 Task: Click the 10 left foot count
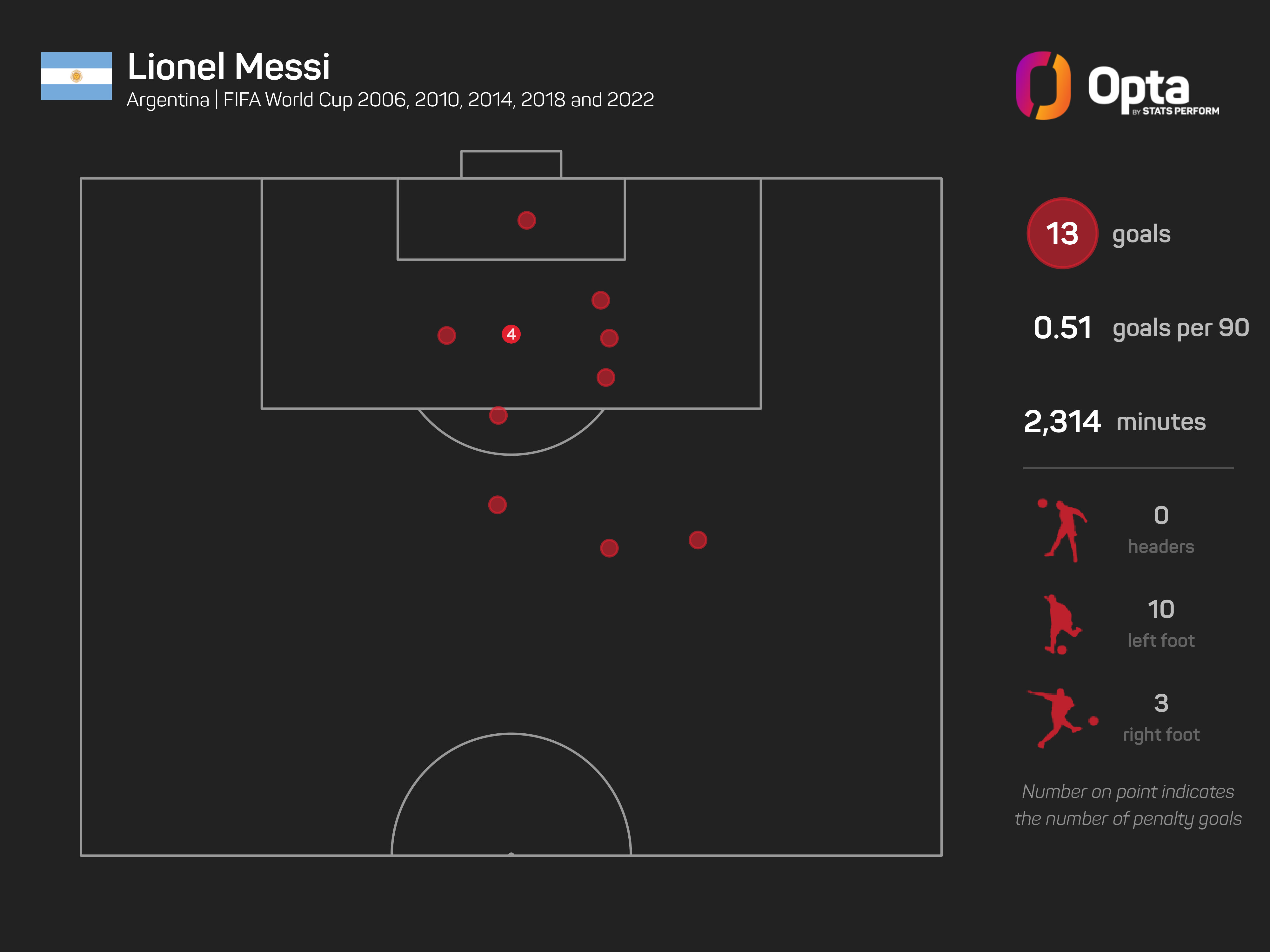[x=1160, y=609]
